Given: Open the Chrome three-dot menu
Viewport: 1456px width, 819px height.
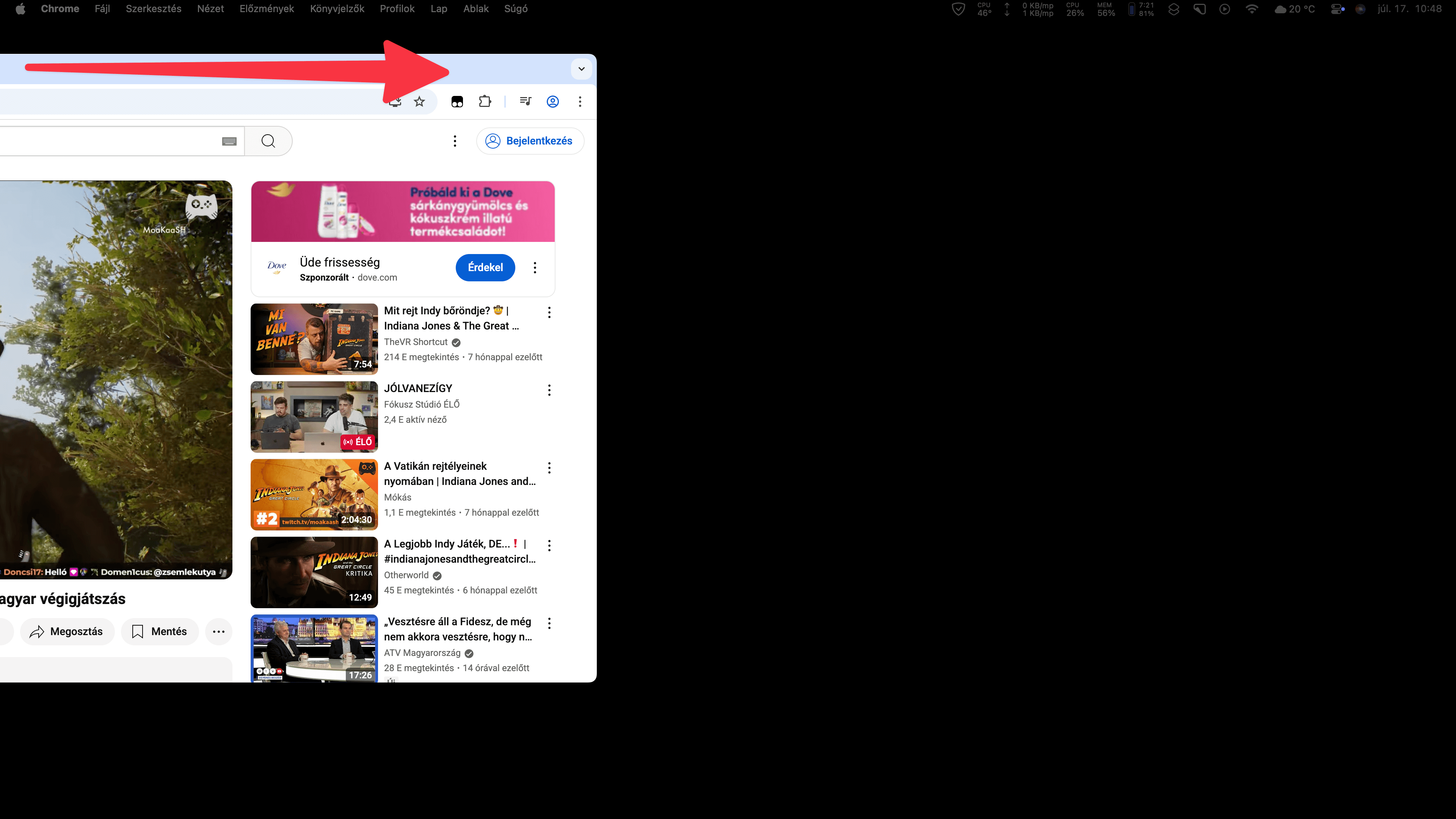Looking at the screenshot, I should [580, 102].
